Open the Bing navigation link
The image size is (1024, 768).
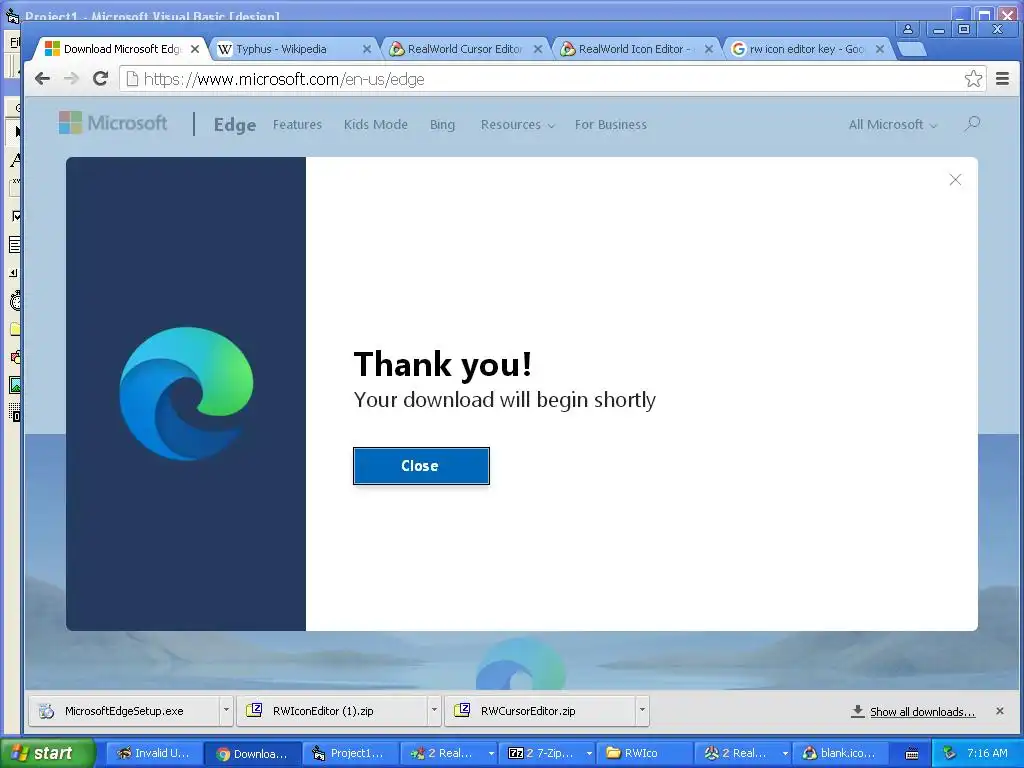click(442, 124)
